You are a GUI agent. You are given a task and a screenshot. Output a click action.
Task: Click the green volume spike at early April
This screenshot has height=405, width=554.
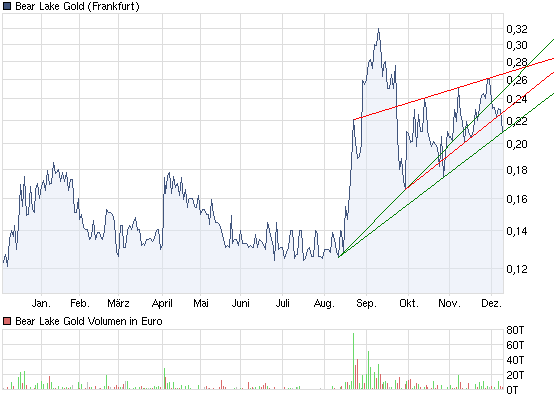(x=164, y=378)
